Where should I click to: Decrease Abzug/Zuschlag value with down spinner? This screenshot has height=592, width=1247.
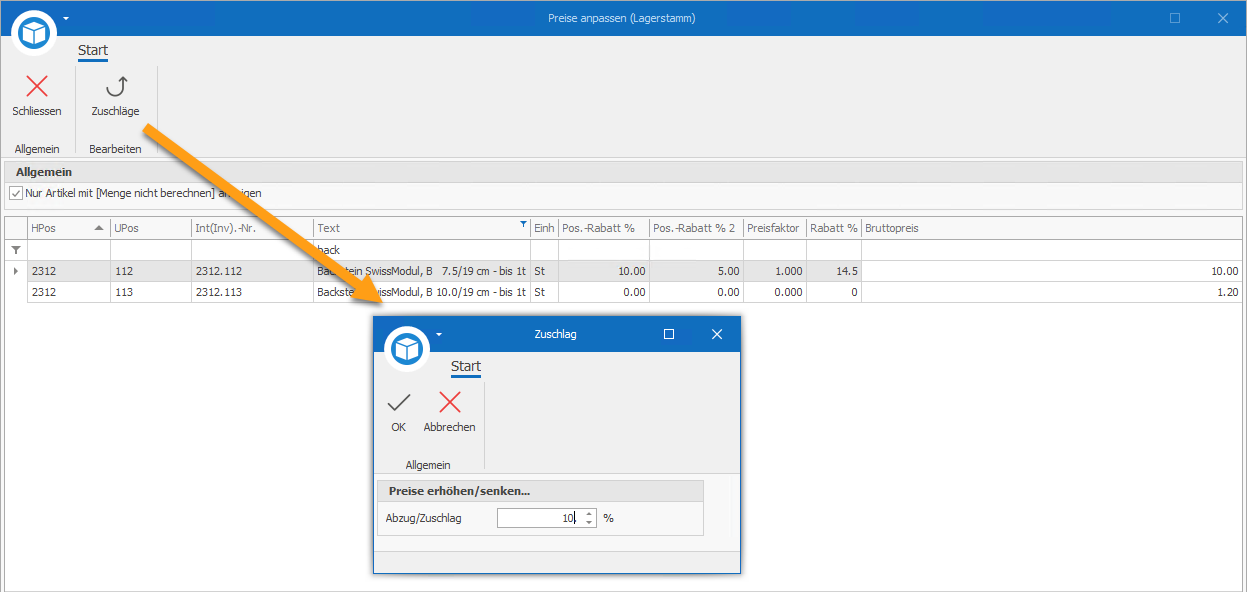[589, 522]
